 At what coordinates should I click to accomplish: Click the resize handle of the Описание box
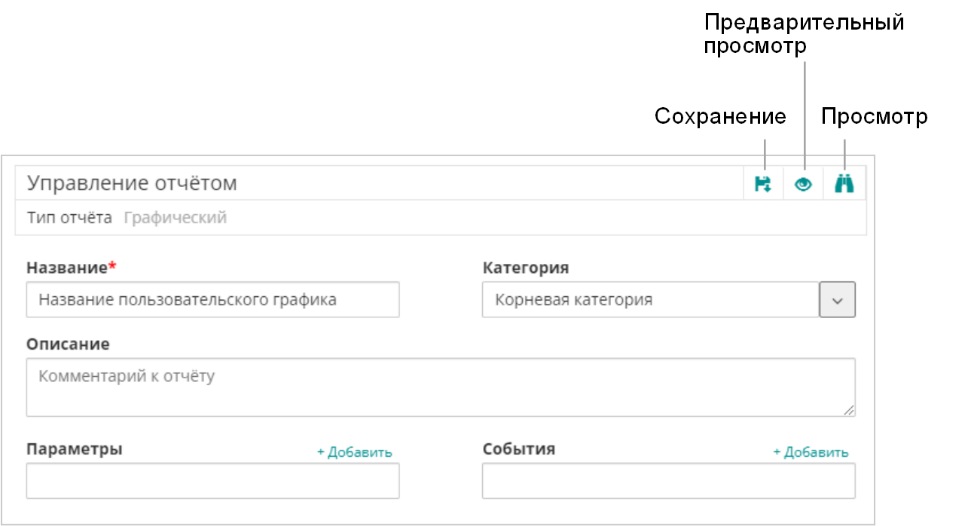click(849, 409)
